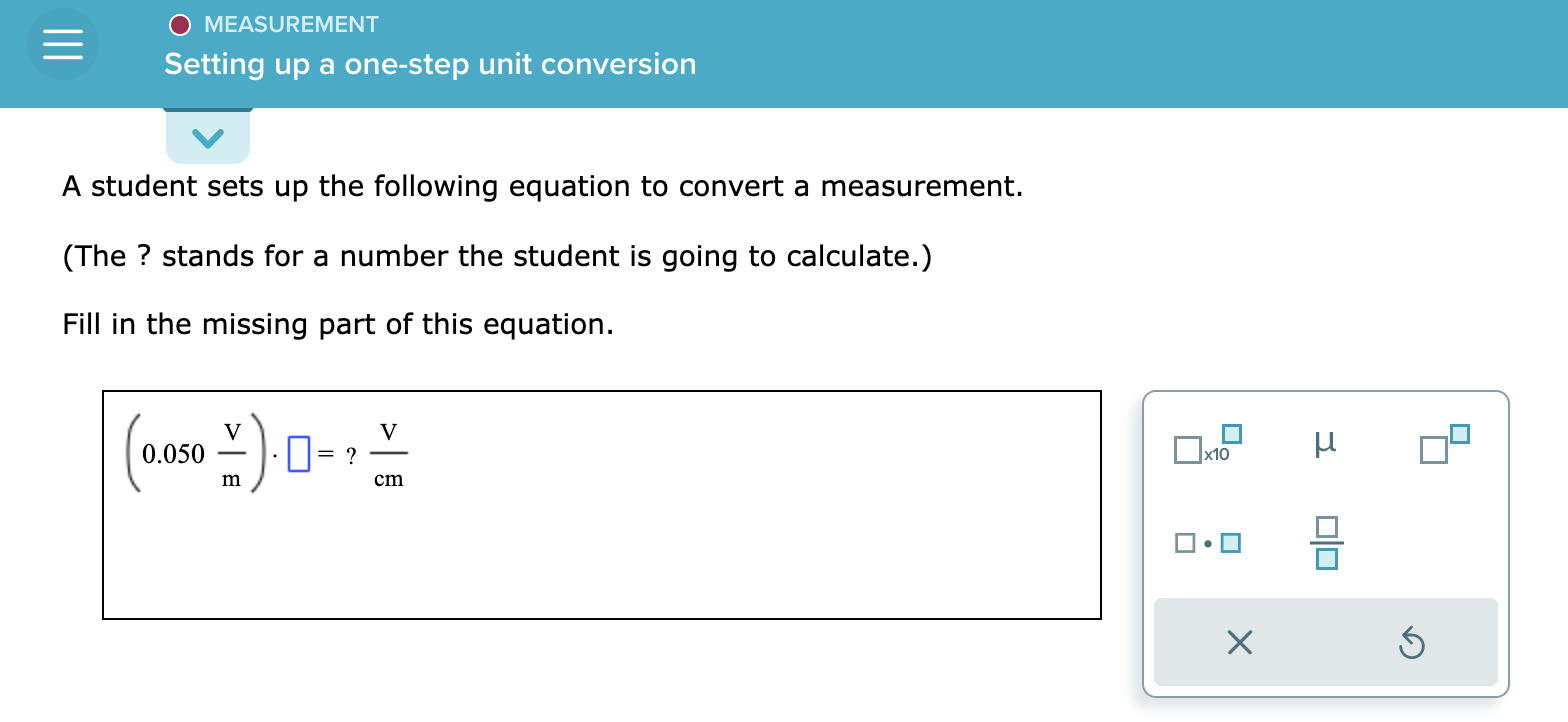Select the fraction template

pos(1326,541)
